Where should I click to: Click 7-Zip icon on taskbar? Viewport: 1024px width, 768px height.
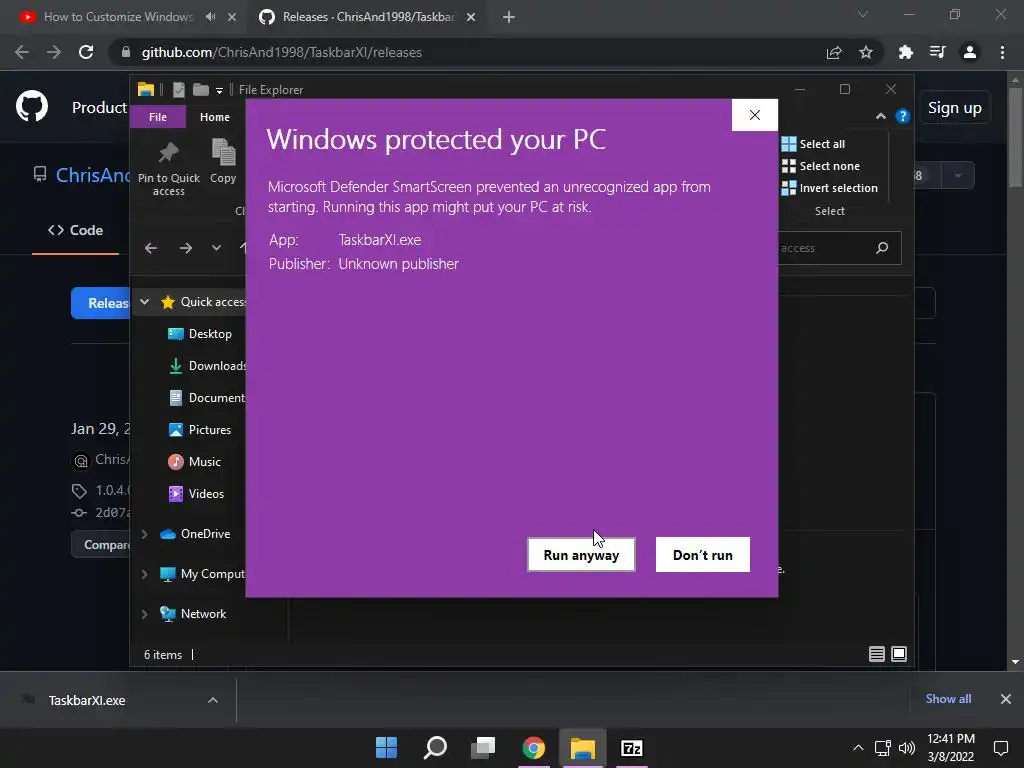click(x=632, y=748)
